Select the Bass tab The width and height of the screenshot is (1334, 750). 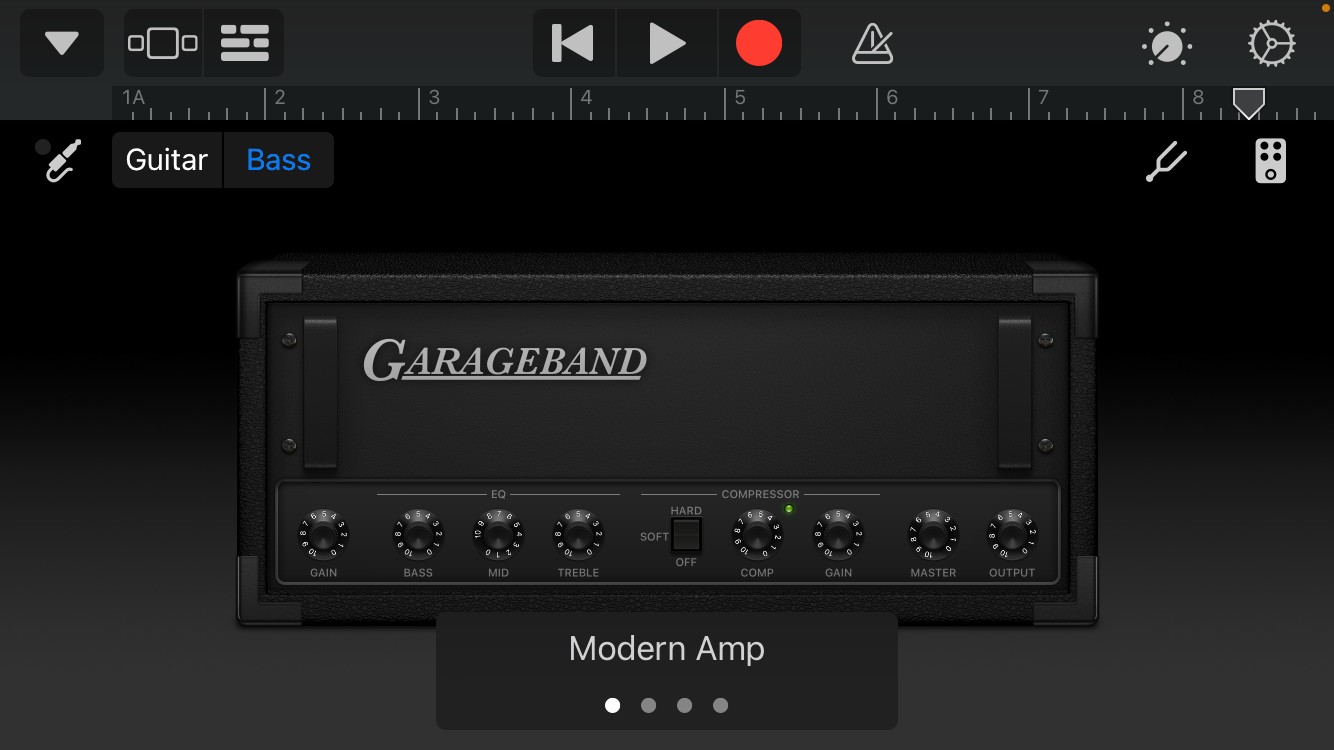pos(279,160)
